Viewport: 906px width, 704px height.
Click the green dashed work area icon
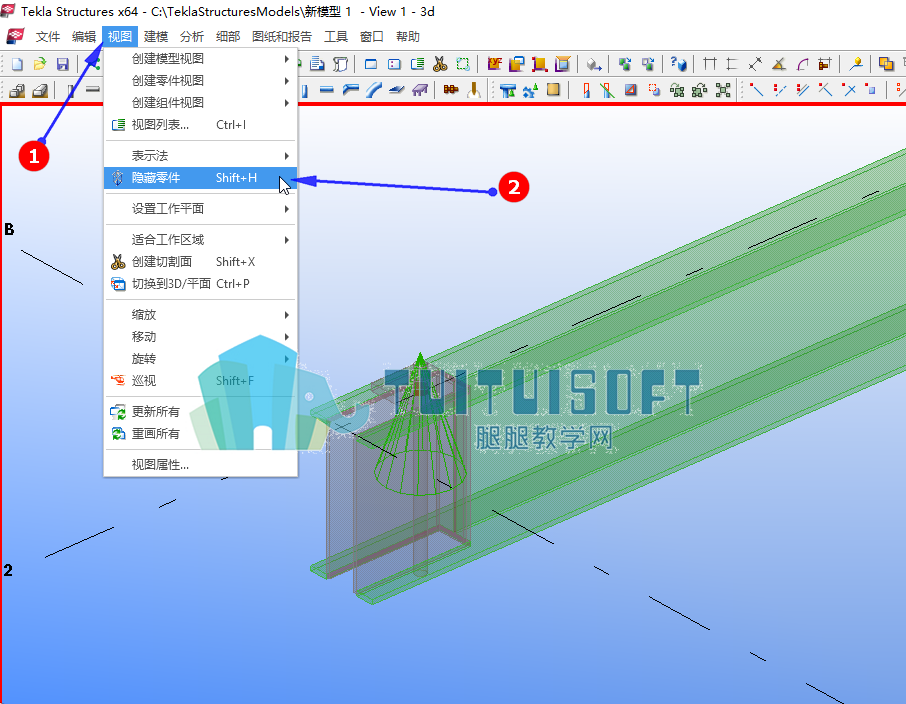[463, 64]
